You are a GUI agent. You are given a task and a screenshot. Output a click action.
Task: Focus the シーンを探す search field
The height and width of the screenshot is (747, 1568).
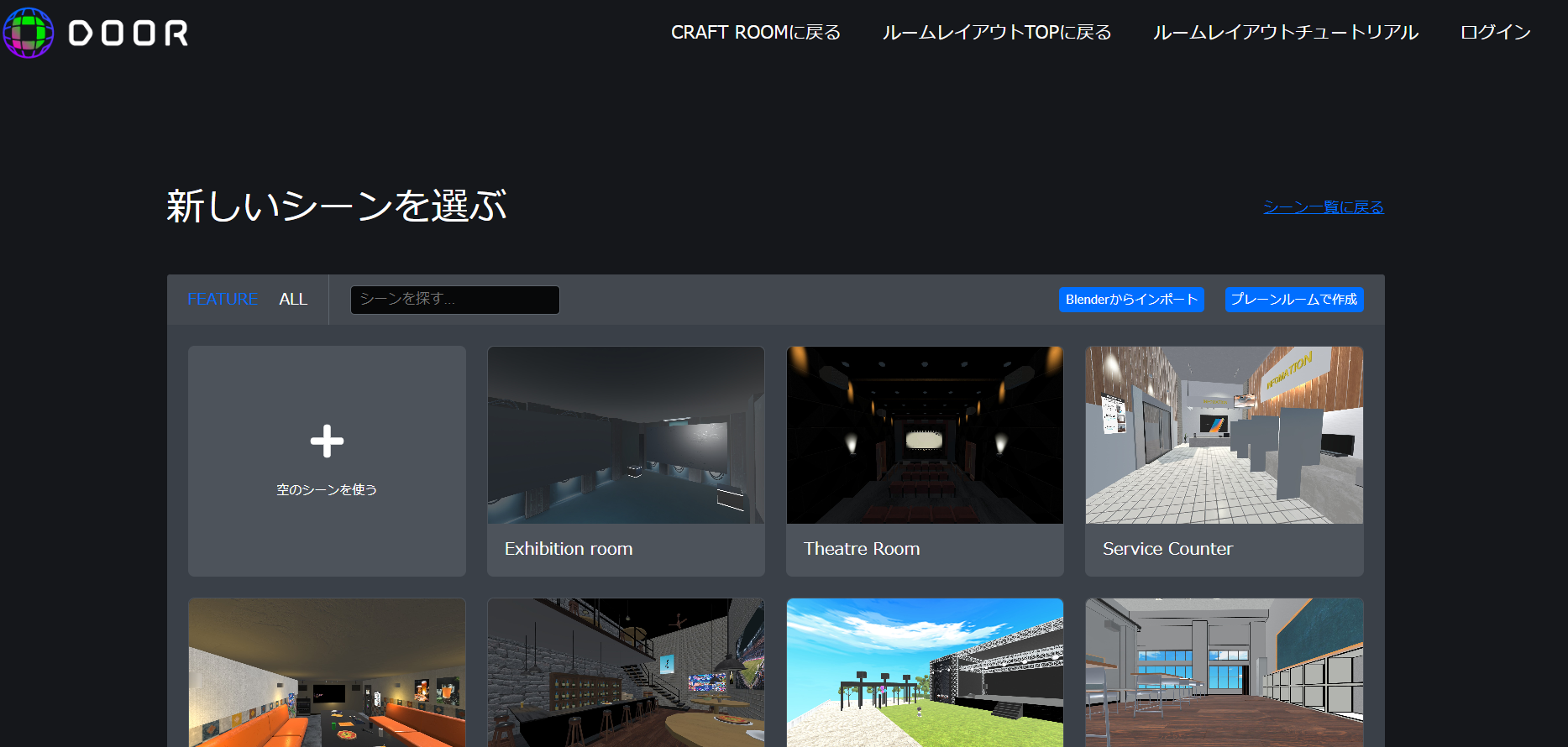(455, 300)
